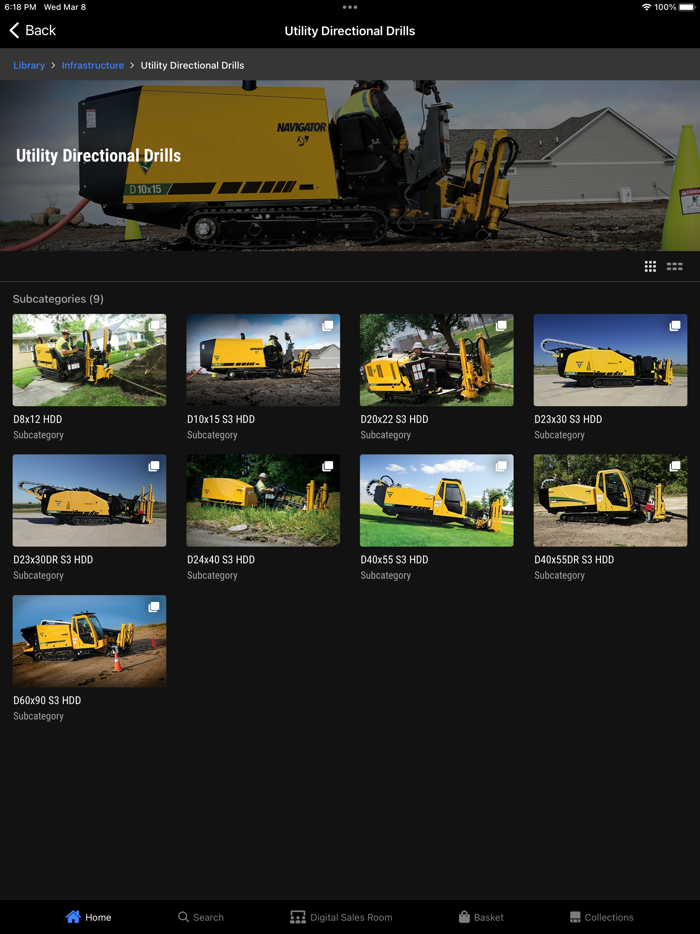The height and width of the screenshot is (934, 700).
Task: Select the Search tab
Action: coord(201,917)
